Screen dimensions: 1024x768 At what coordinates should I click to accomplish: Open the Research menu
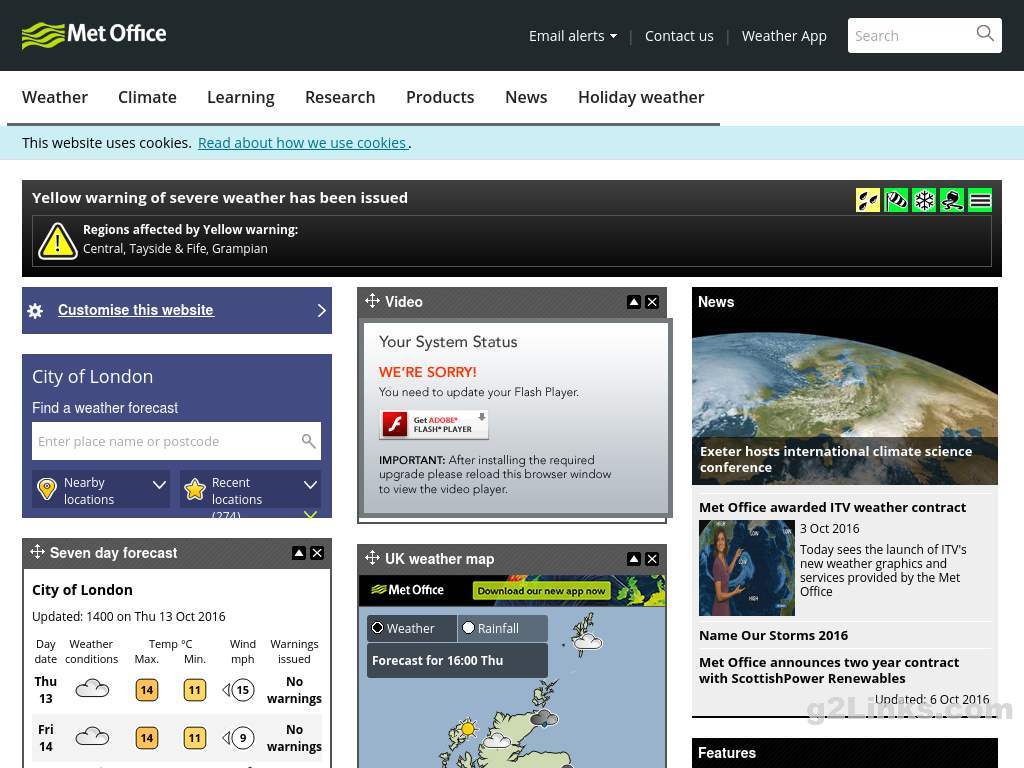click(340, 97)
